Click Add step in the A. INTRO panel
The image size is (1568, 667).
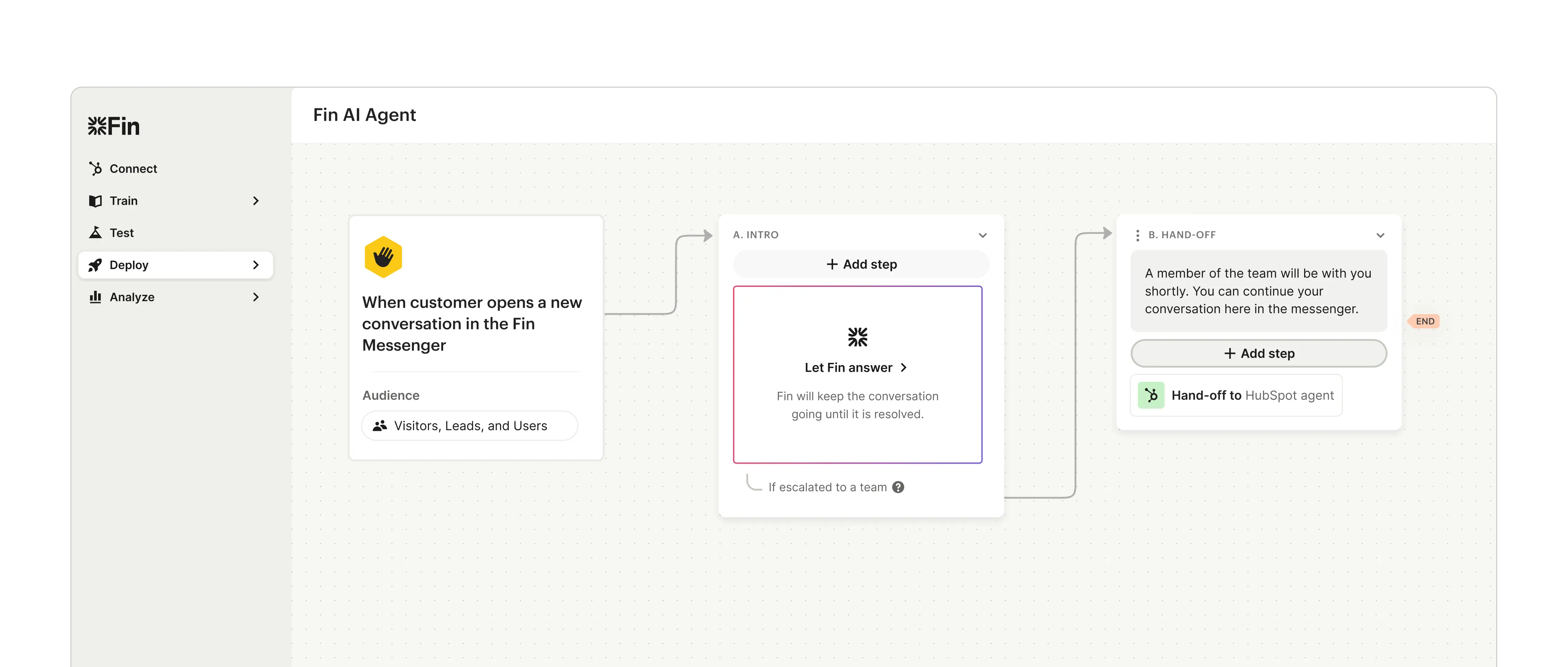point(860,264)
